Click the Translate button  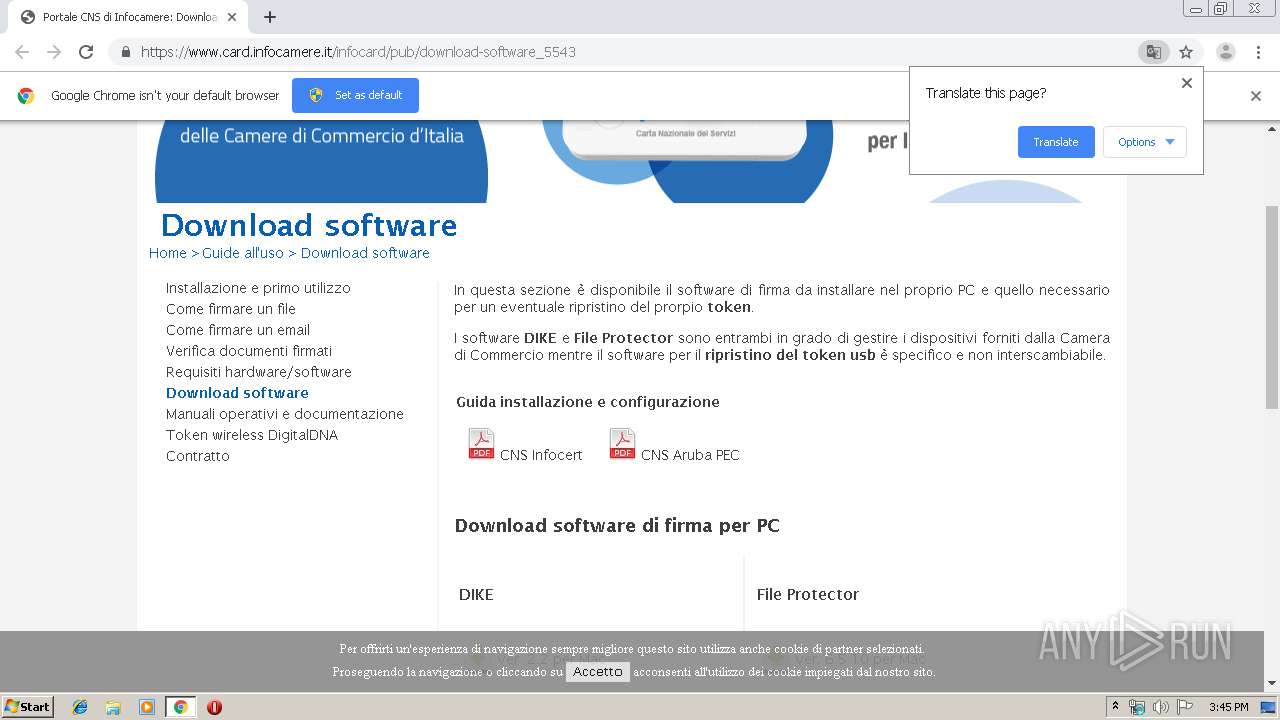click(x=1056, y=142)
